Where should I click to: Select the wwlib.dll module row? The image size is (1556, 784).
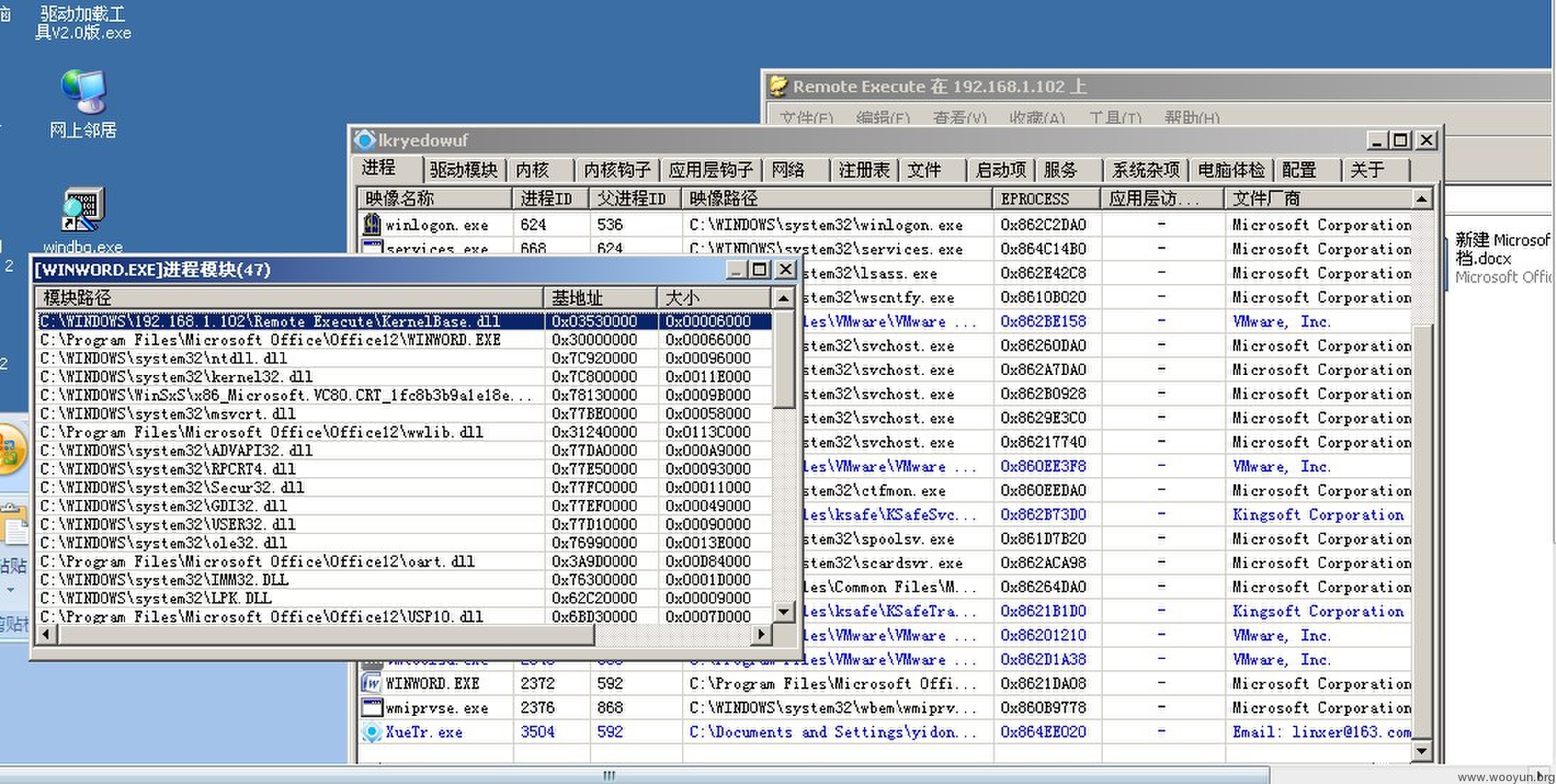404,432
